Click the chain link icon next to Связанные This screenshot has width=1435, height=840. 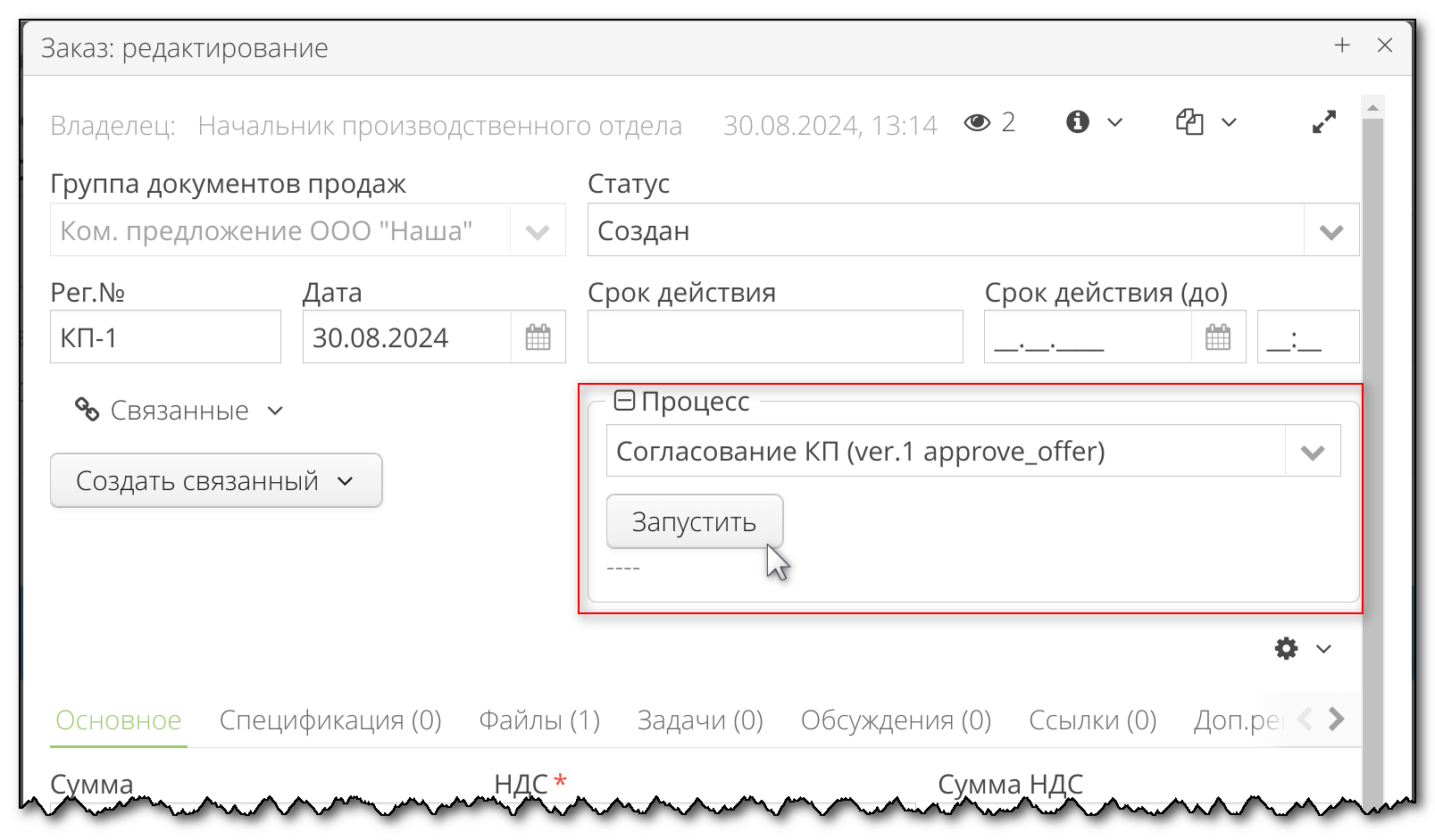coord(88,410)
